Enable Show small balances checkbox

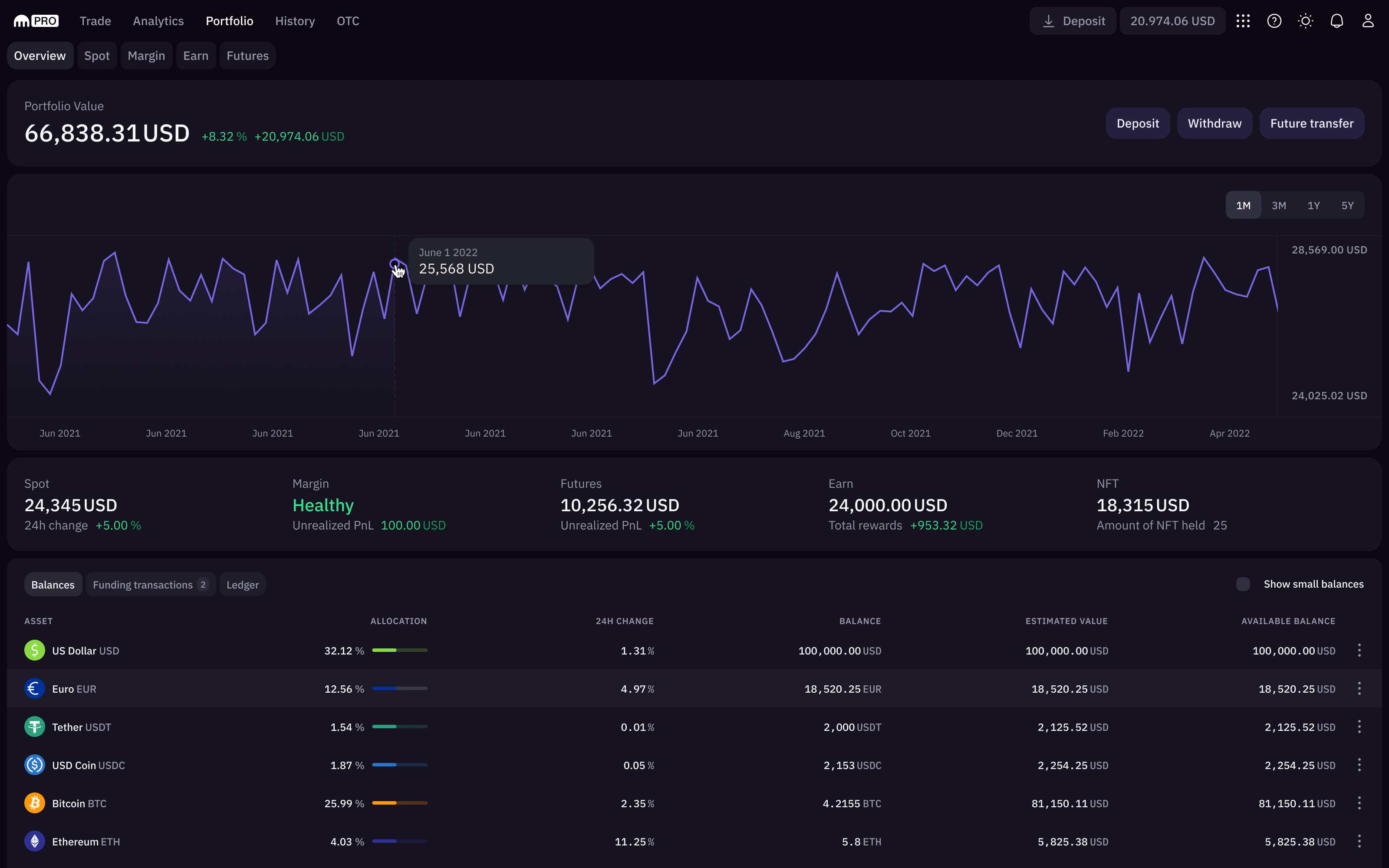coord(1243,584)
